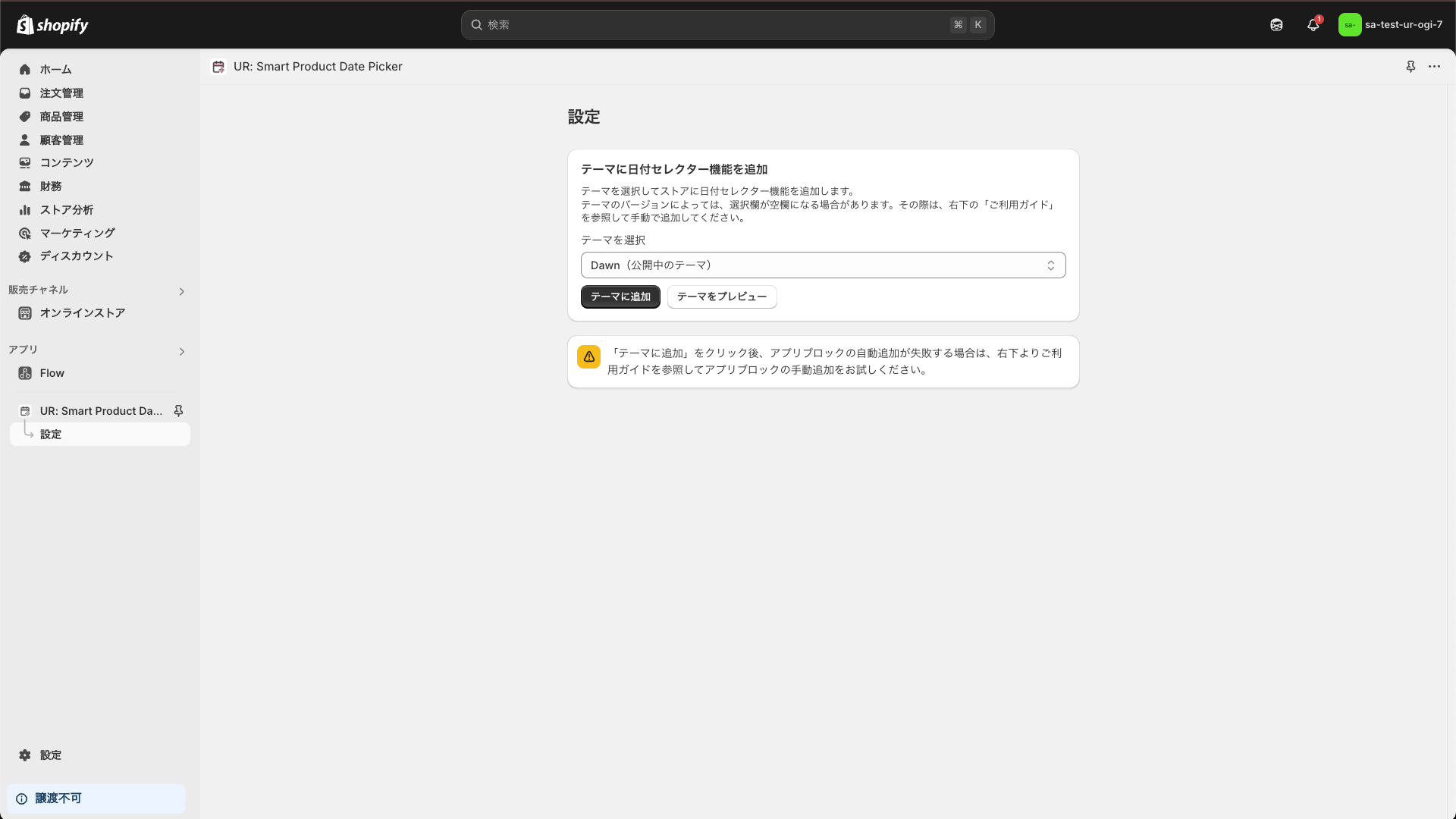Expand the アプリ section chevron
The image size is (1456, 819).
pyautogui.click(x=181, y=352)
